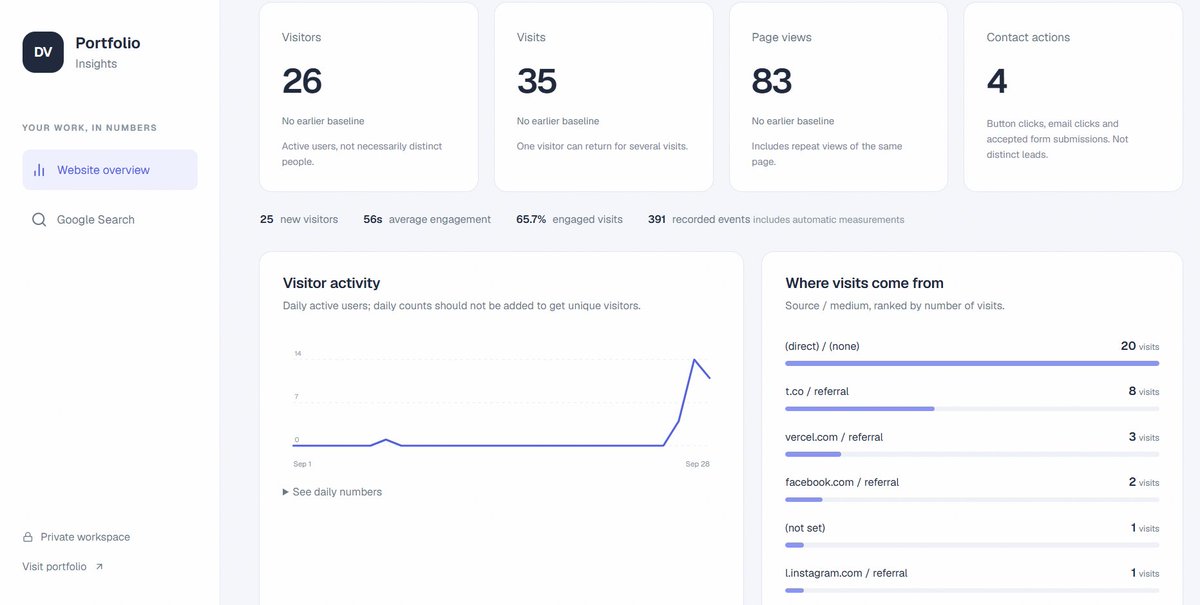Click the (direct) / (none) visits bar
This screenshot has width=1200, height=605.
pos(972,363)
